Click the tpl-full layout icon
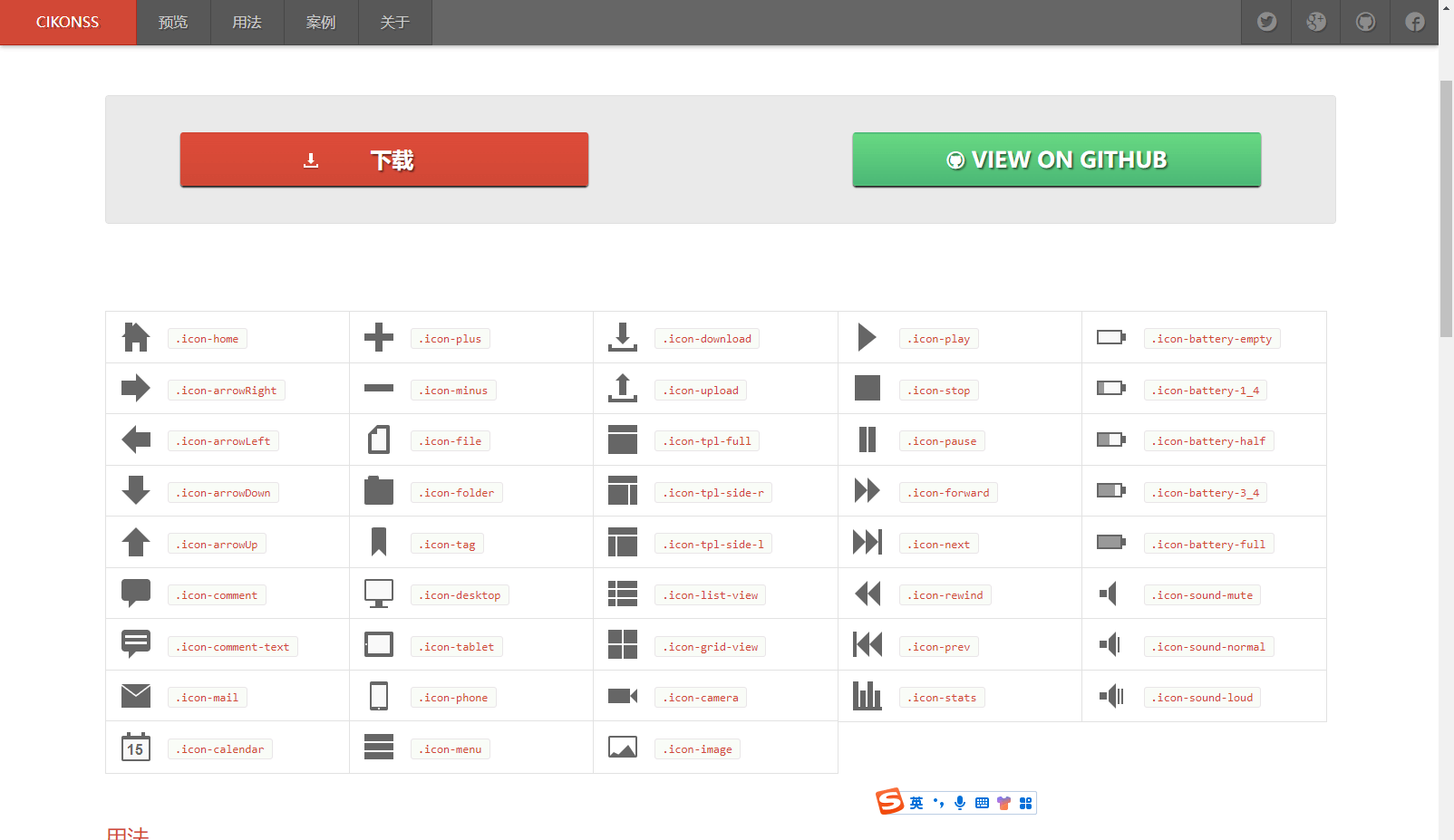 coord(623,439)
